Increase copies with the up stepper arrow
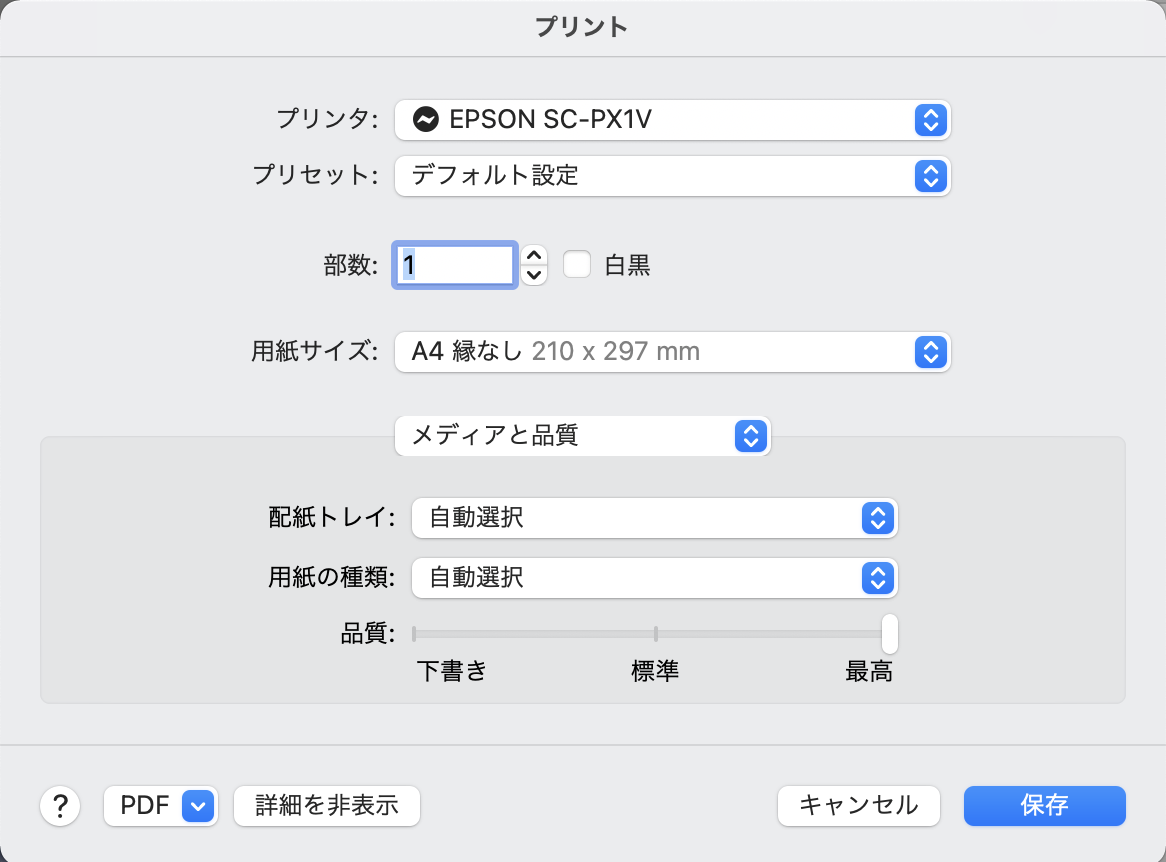The height and width of the screenshot is (862, 1166). click(x=535, y=254)
